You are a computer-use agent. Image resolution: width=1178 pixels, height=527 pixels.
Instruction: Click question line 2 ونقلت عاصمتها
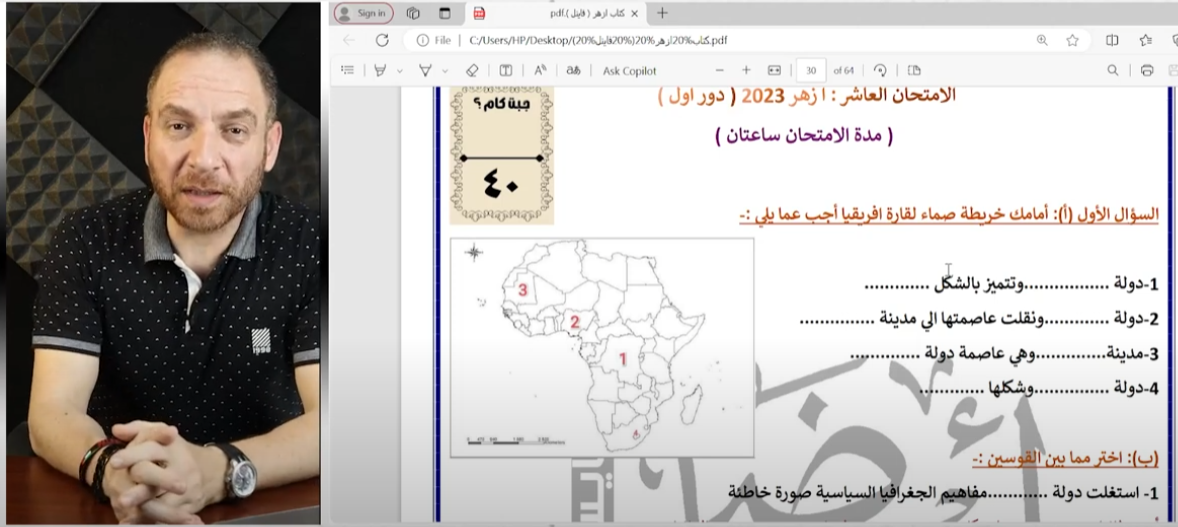pyautogui.click(x=979, y=319)
